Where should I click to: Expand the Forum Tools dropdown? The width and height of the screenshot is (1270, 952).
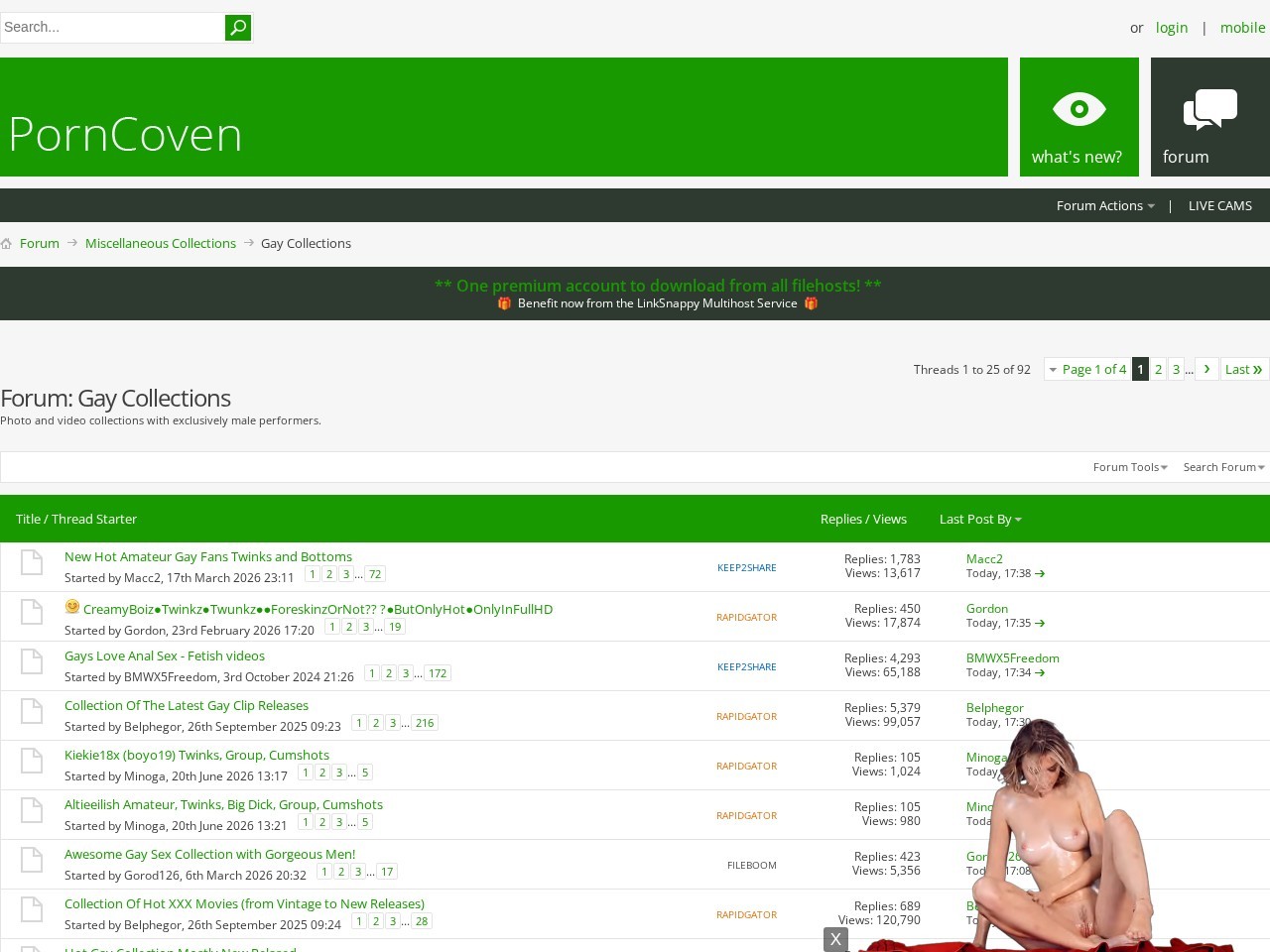pos(1130,467)
